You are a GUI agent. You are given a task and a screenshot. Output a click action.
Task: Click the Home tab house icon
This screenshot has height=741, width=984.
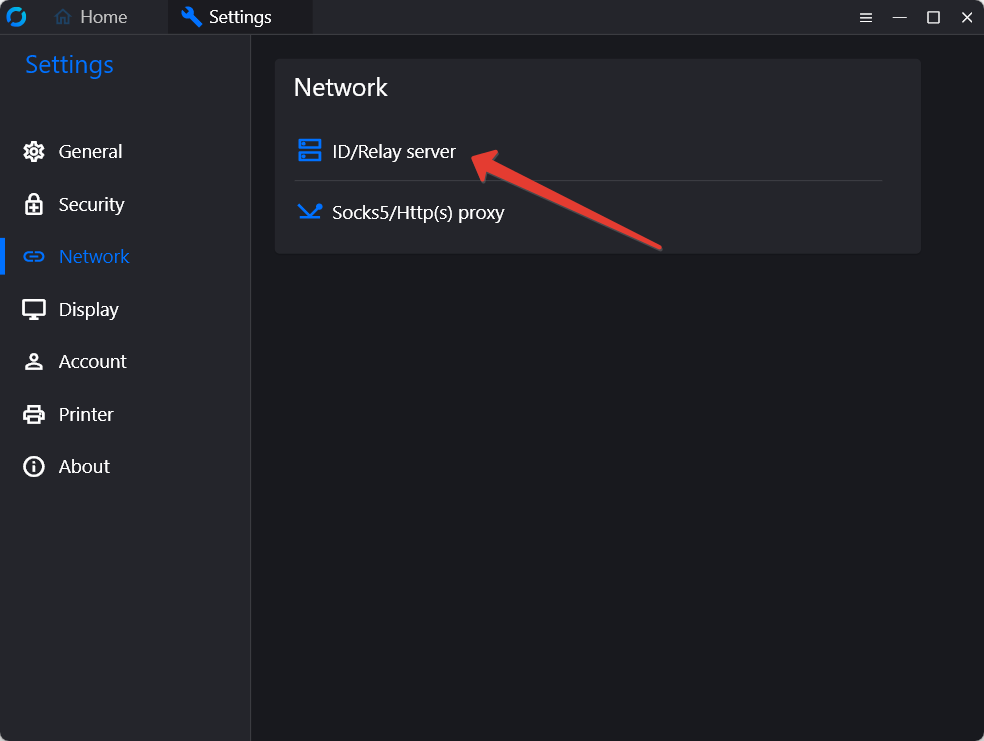tap(63, 17)
